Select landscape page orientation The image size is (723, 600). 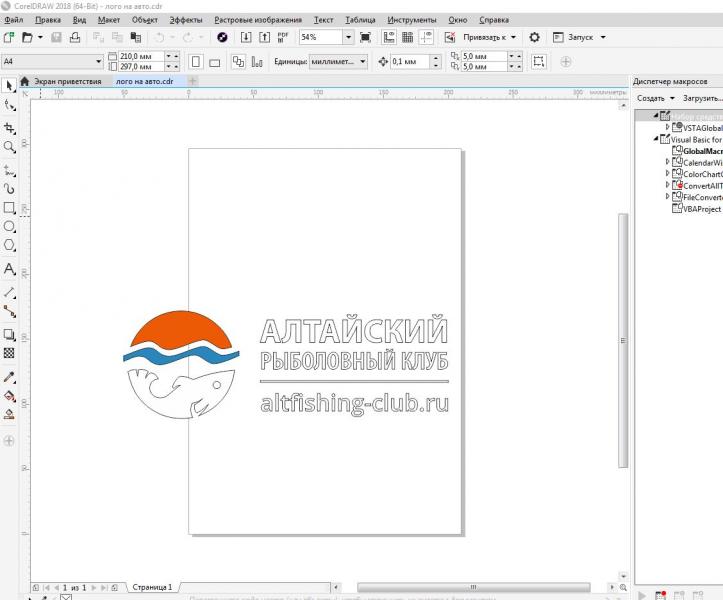coord(214,62)
